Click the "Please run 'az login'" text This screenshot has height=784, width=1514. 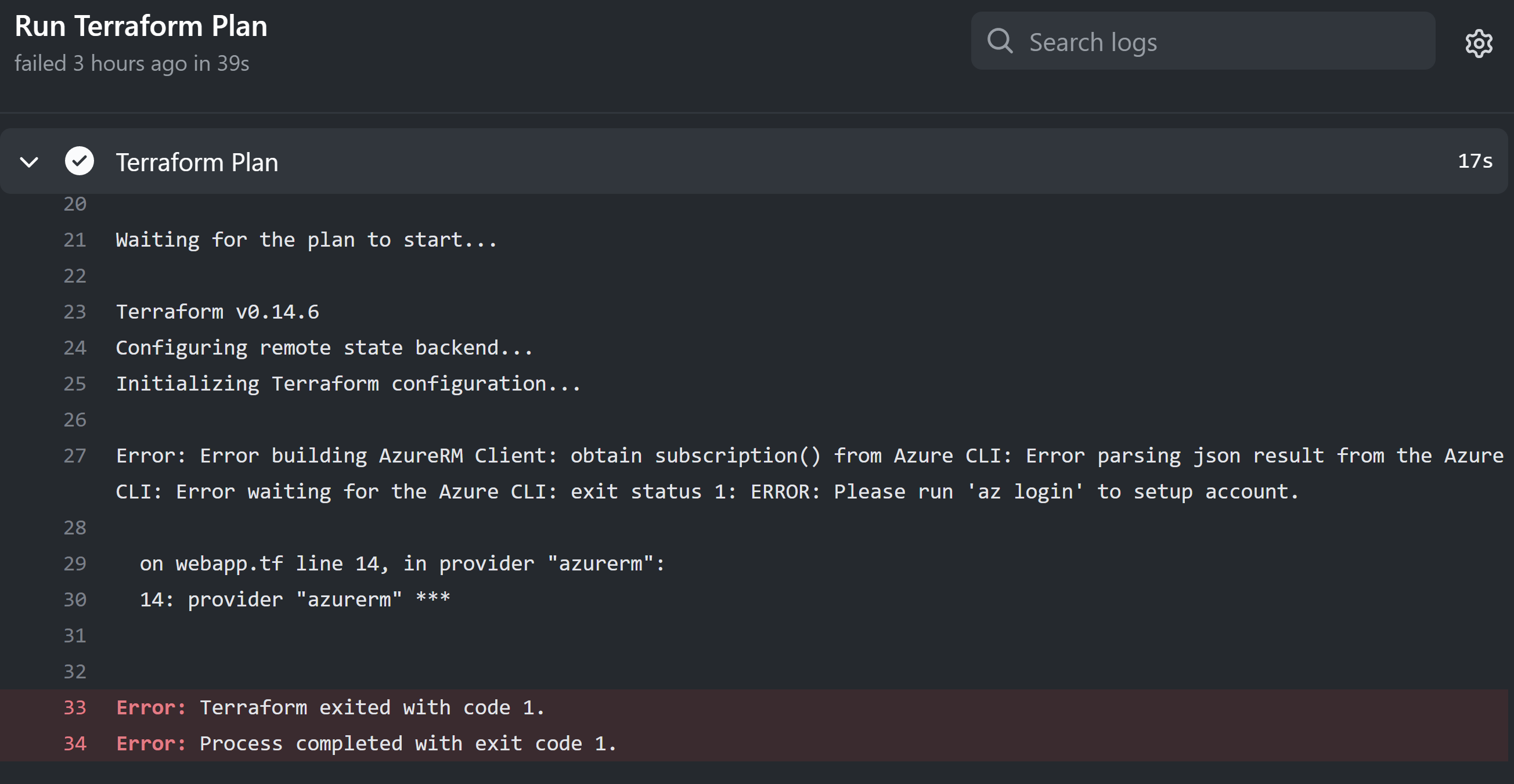click(958, 492)
